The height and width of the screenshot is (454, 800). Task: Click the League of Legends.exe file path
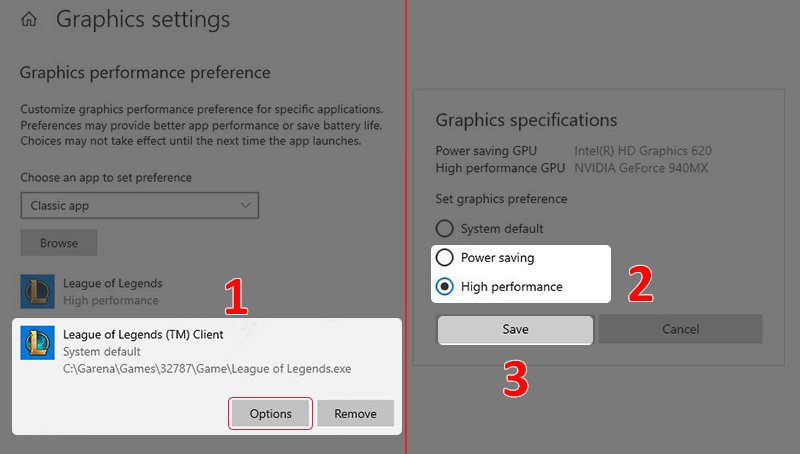click(207, 369)
